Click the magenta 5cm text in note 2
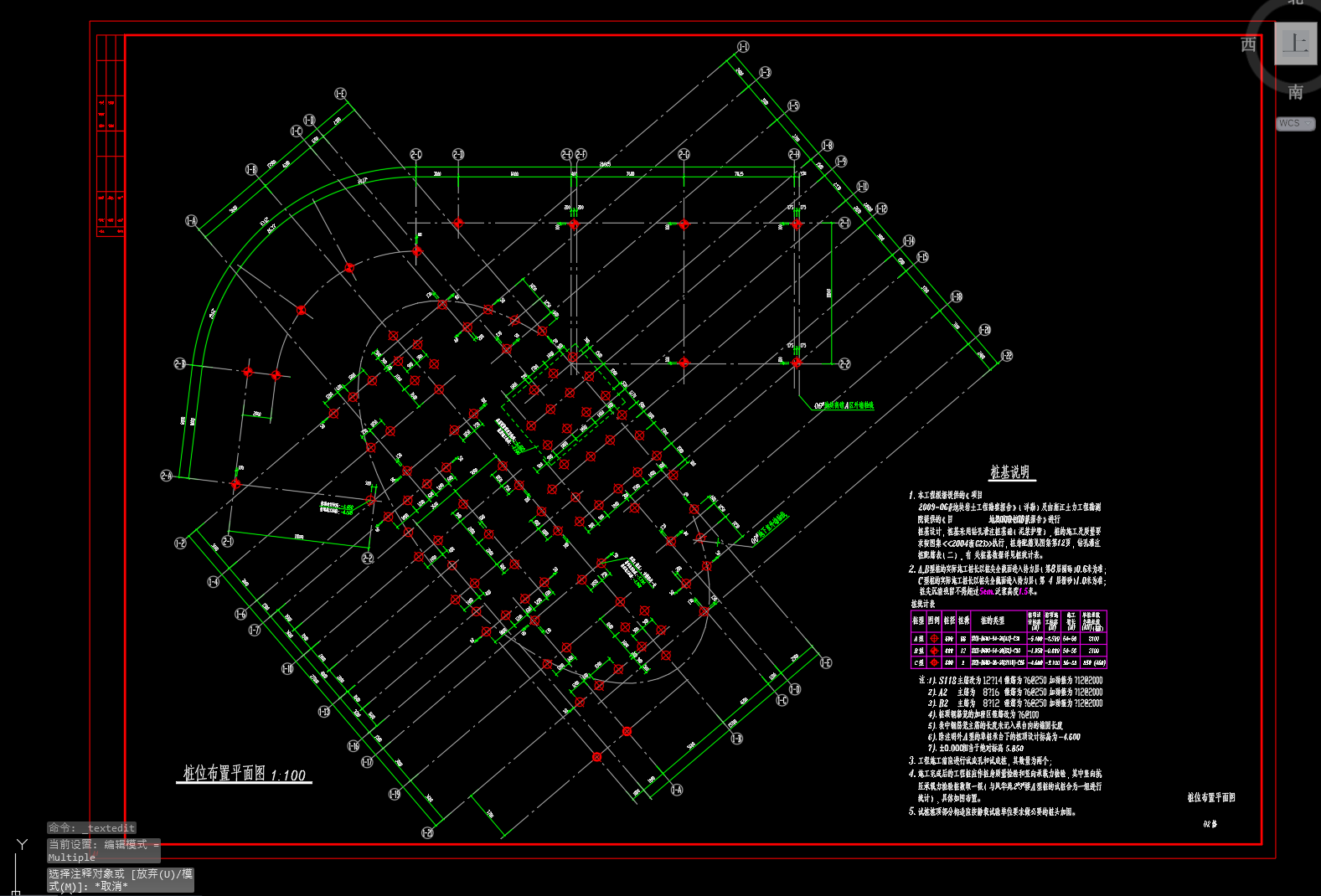The width and height of the screenshot is (1321, 896). 986,591
